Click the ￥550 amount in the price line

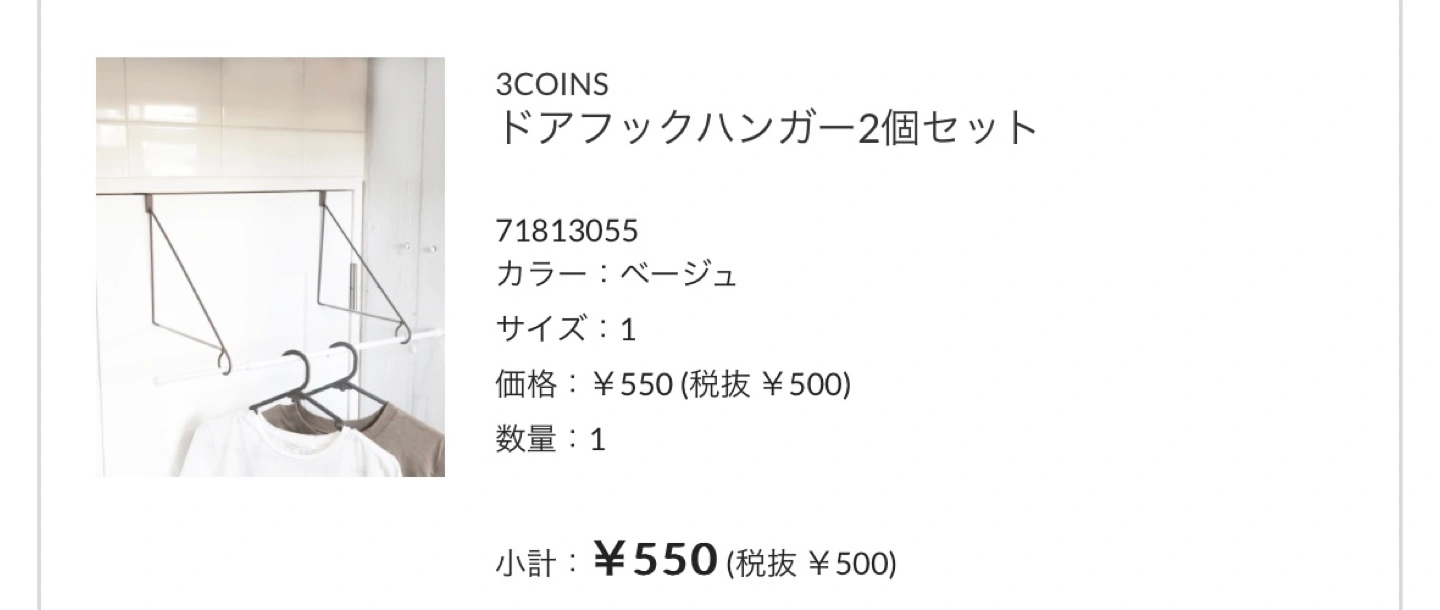[633, 385]
